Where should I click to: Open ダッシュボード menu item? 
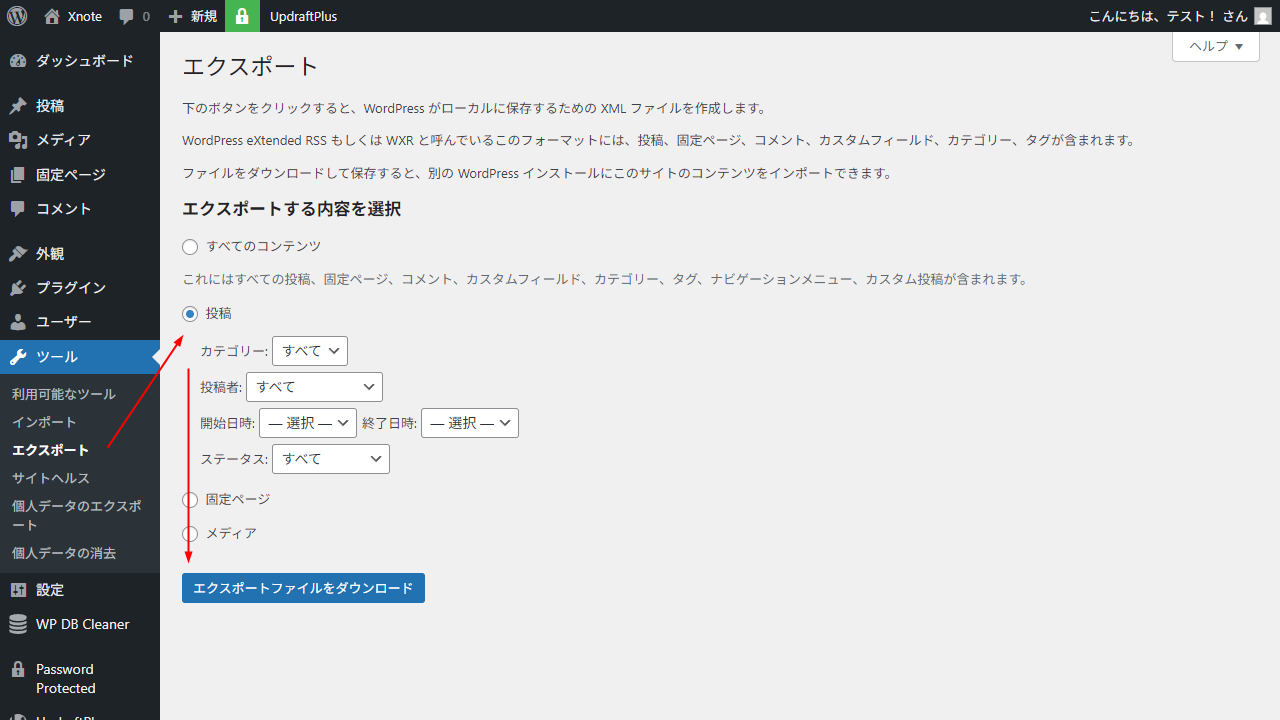tap(80, 61)
